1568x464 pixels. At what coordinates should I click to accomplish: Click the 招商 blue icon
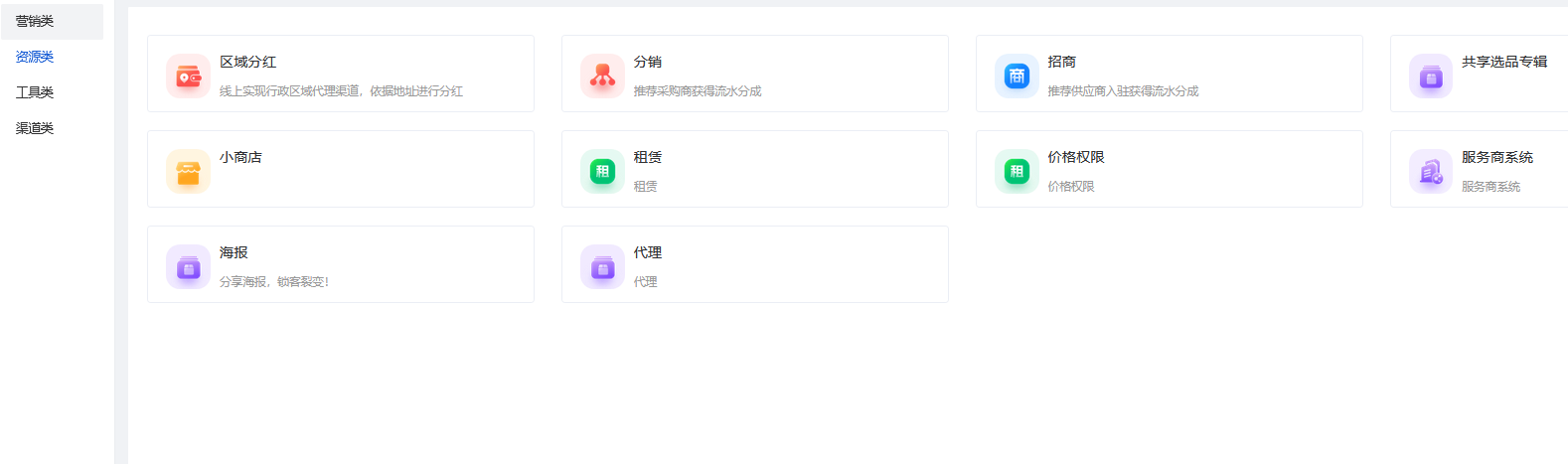pyautogui.click(x=1017, y=76)
